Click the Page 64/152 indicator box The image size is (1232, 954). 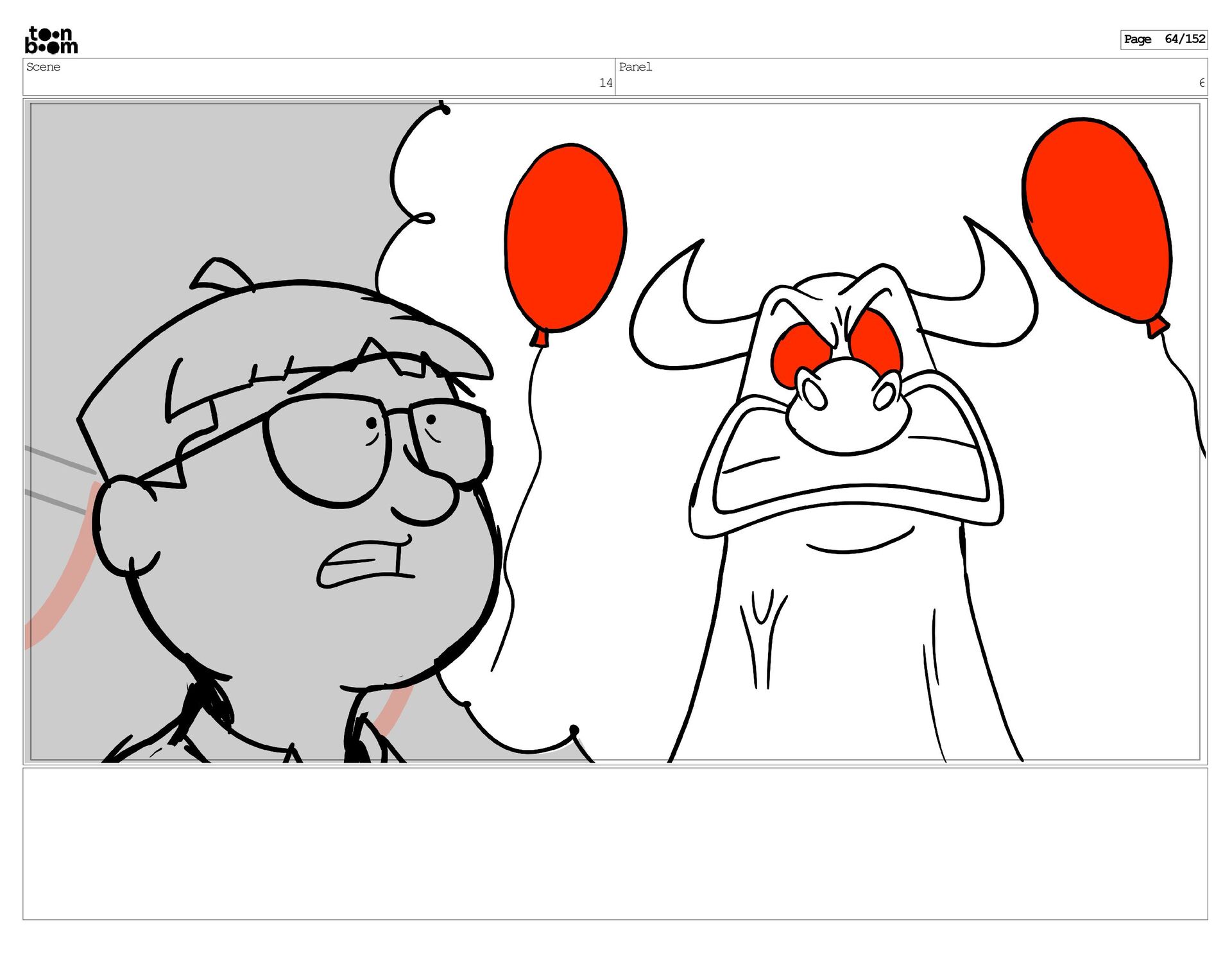pos(1163,39)
